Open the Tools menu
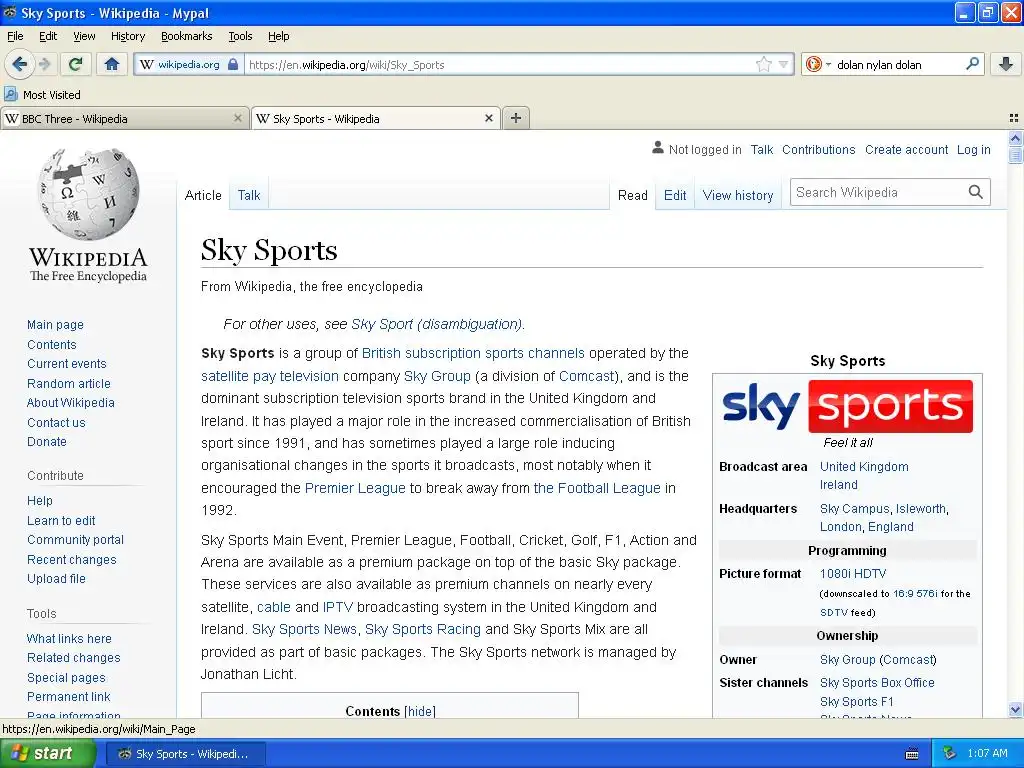 click(x=240, y=36)
